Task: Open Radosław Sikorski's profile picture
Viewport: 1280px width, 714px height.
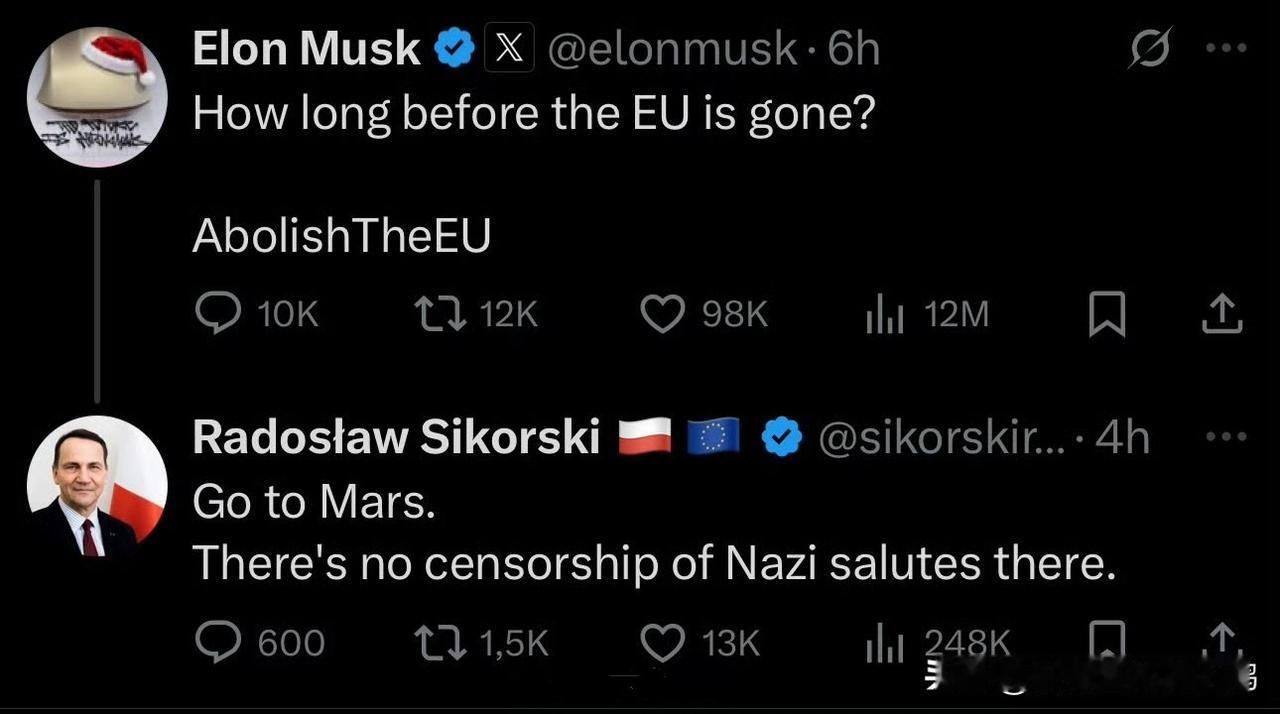Action: click(97, 487)
